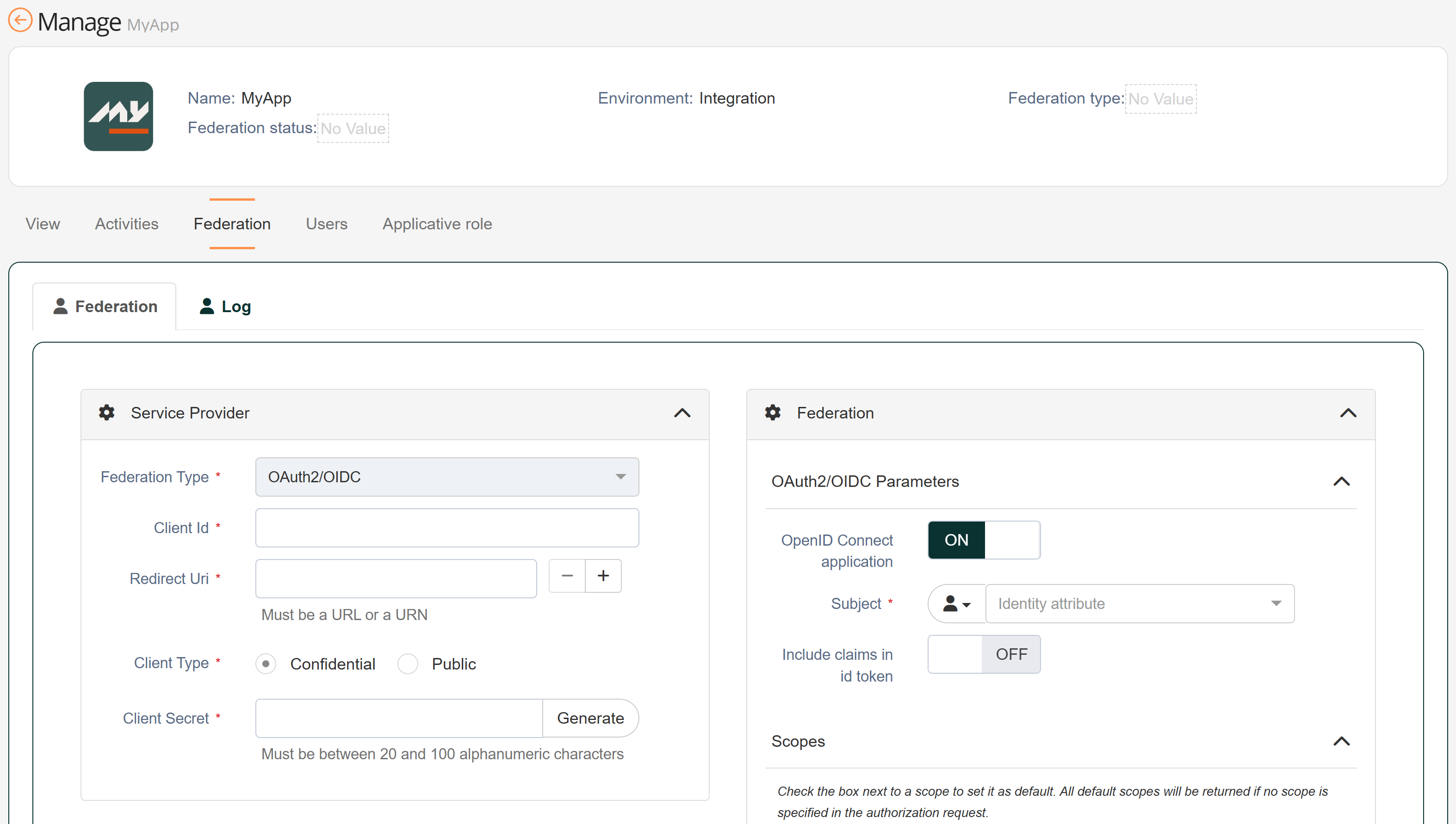The width and height of the screenshot is (1456, 824).
Task: Open the Applicative role tab
Action: tap(437, 224)
